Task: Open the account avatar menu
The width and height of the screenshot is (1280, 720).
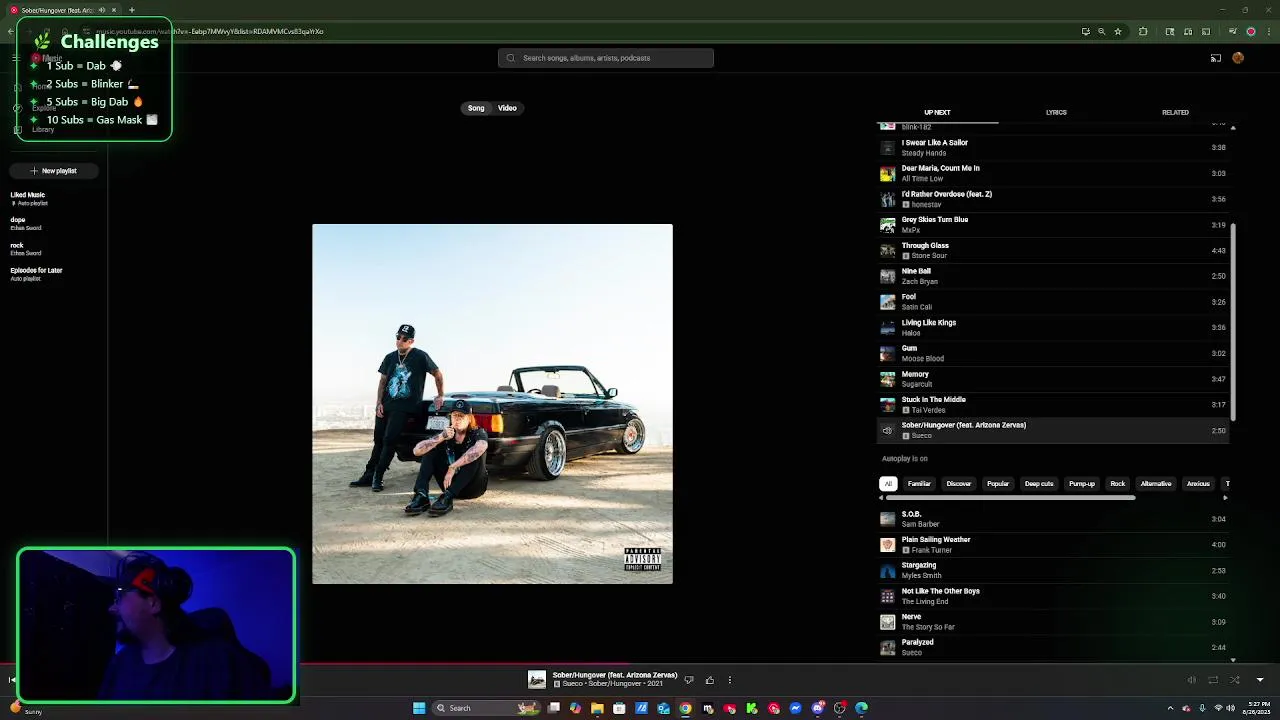Action: pyautogui.click(x=1238, y=58)
